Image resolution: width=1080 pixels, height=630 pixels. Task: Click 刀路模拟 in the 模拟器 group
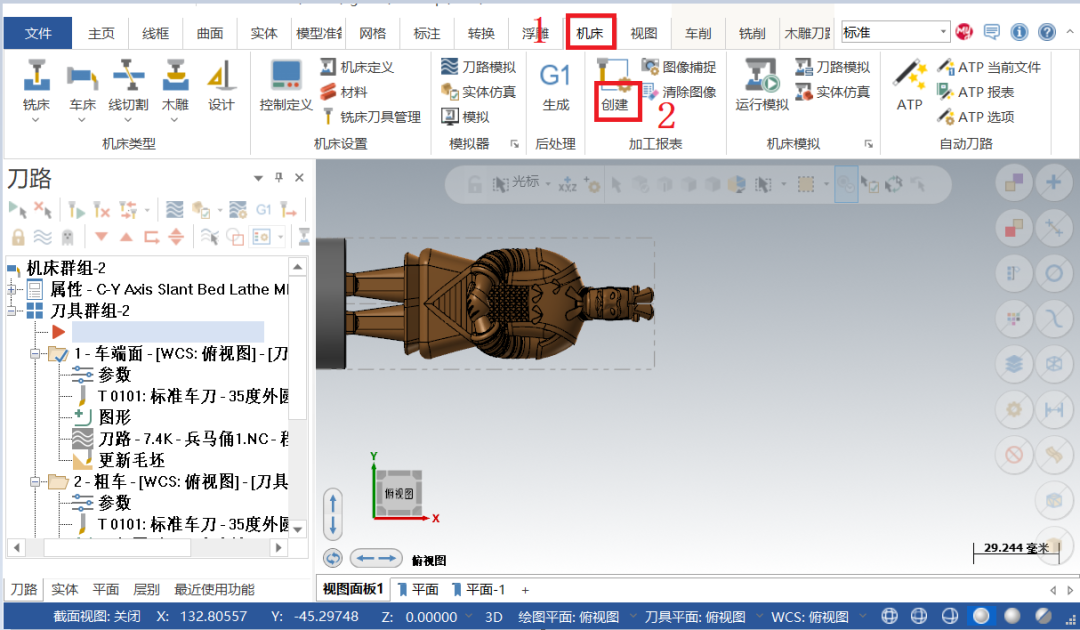click(479, 67)
